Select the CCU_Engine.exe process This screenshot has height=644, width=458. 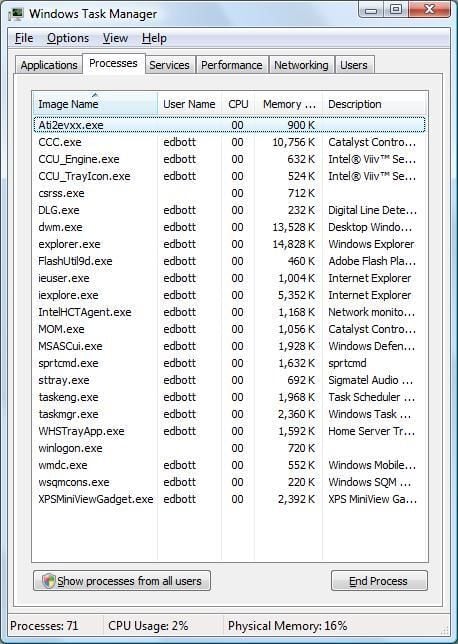point(229,159)
